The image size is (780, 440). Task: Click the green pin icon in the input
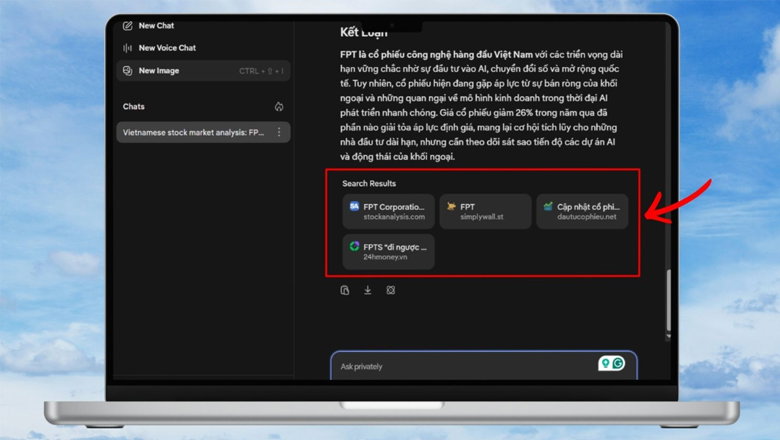click(605, 363)
